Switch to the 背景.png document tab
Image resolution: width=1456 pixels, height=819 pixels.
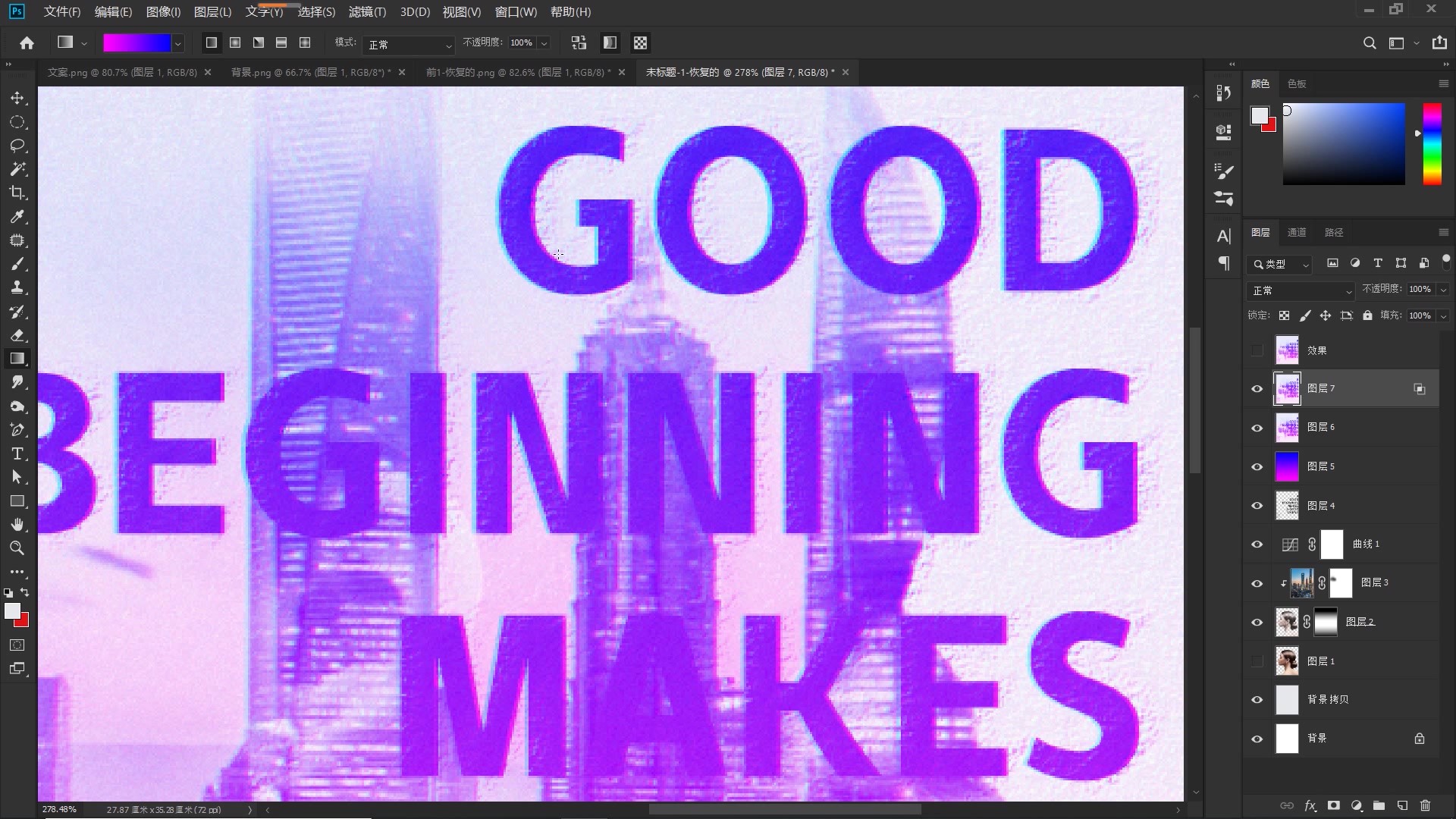pyautogui.click(x=311, y=72)
